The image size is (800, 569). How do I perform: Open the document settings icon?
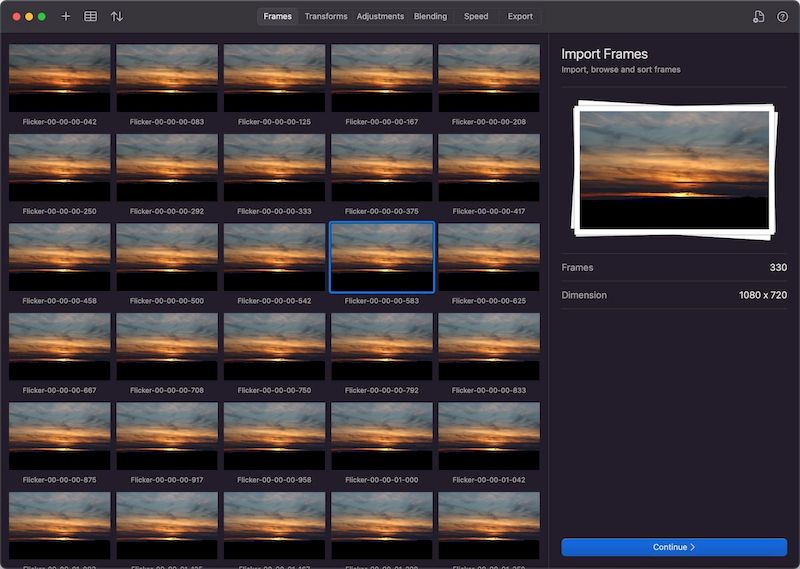coord(758,17)
